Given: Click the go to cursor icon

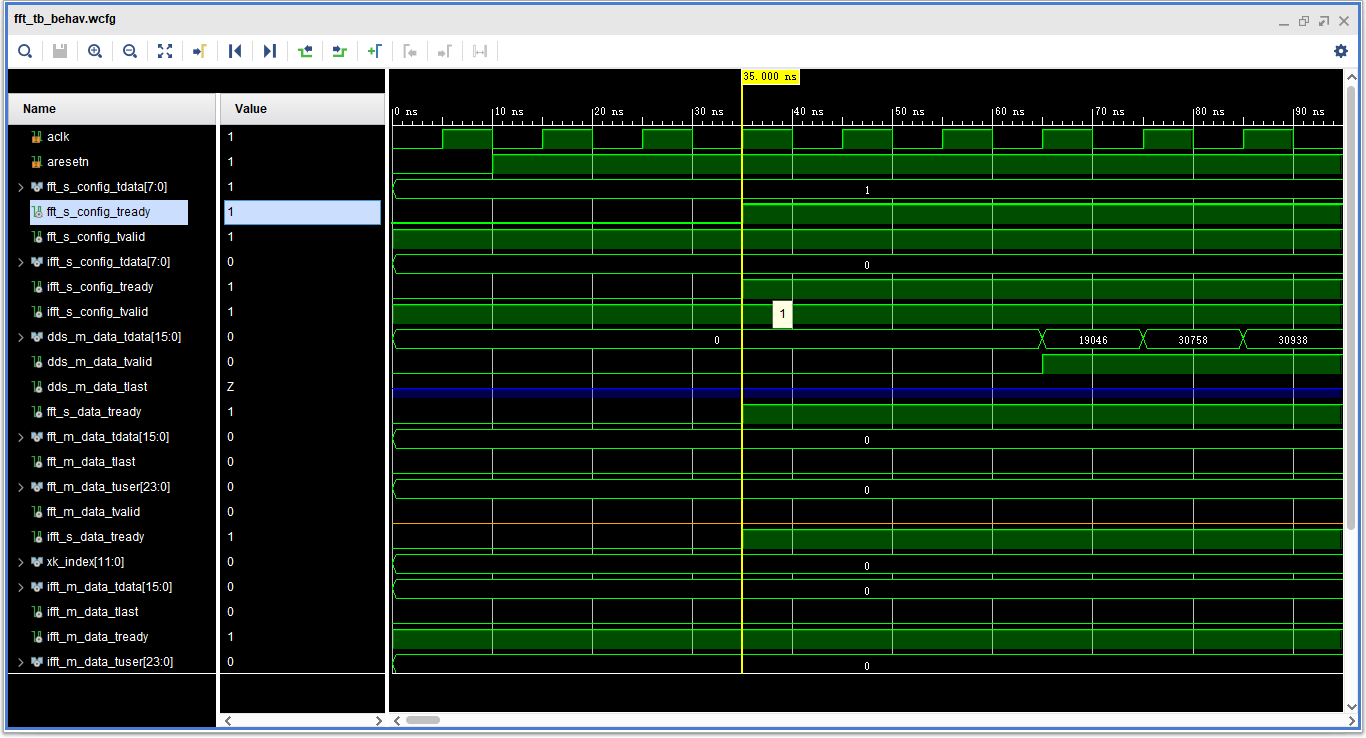Looking at the screenshot, I should (199, 51).
